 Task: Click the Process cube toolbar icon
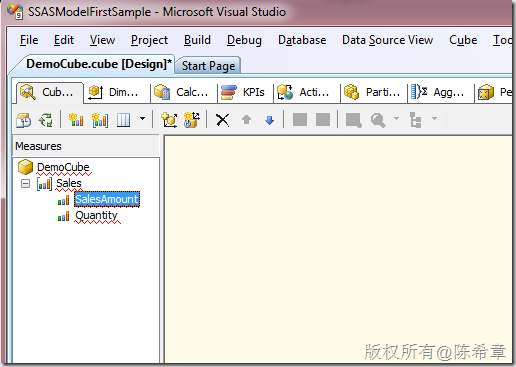click(x=24, y=120)
